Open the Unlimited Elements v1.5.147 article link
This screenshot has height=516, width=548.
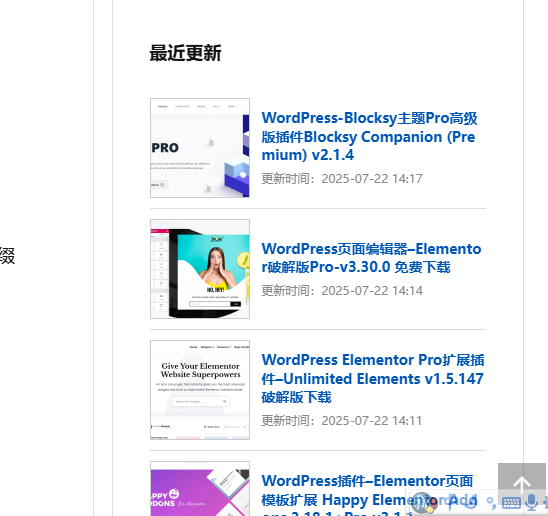point(373,379)
